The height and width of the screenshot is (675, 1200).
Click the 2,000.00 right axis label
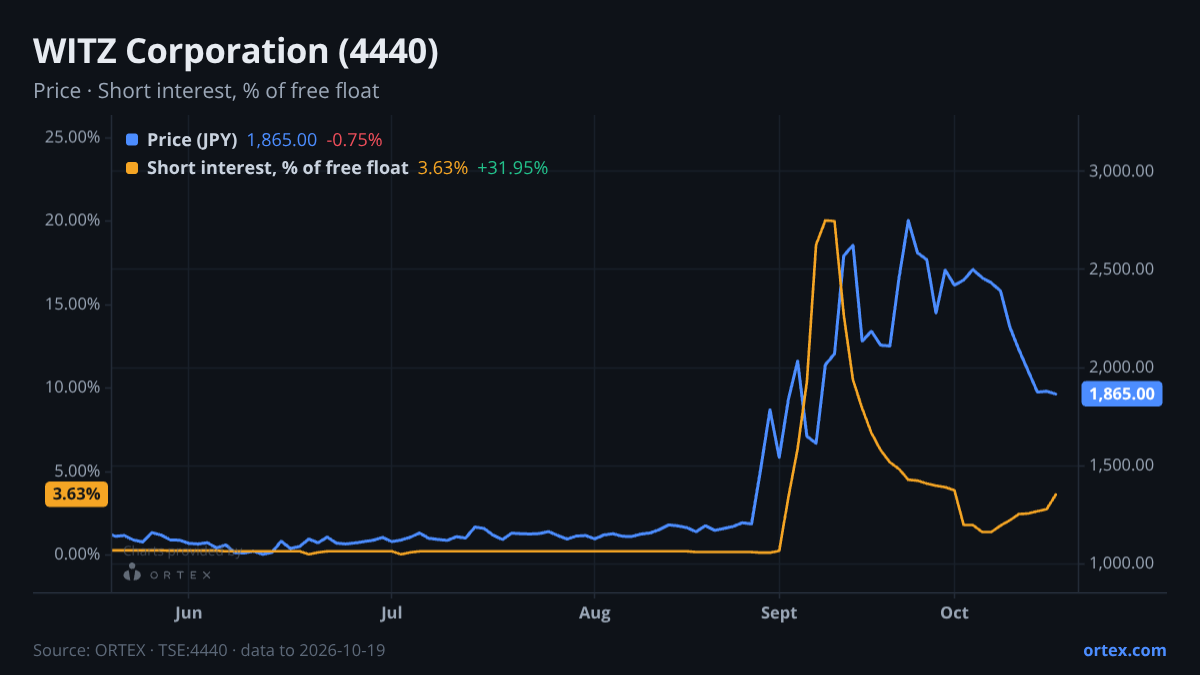point(1122,367)
